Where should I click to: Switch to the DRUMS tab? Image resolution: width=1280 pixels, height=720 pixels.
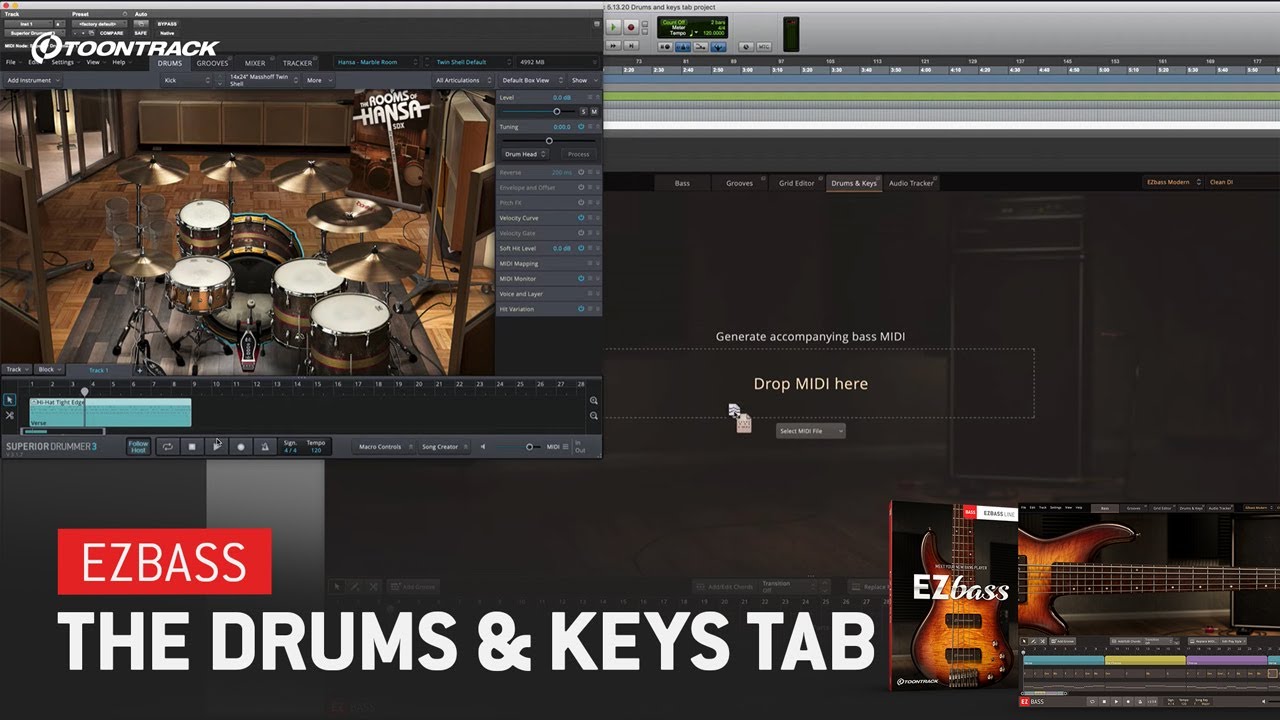tap(170, 63)
